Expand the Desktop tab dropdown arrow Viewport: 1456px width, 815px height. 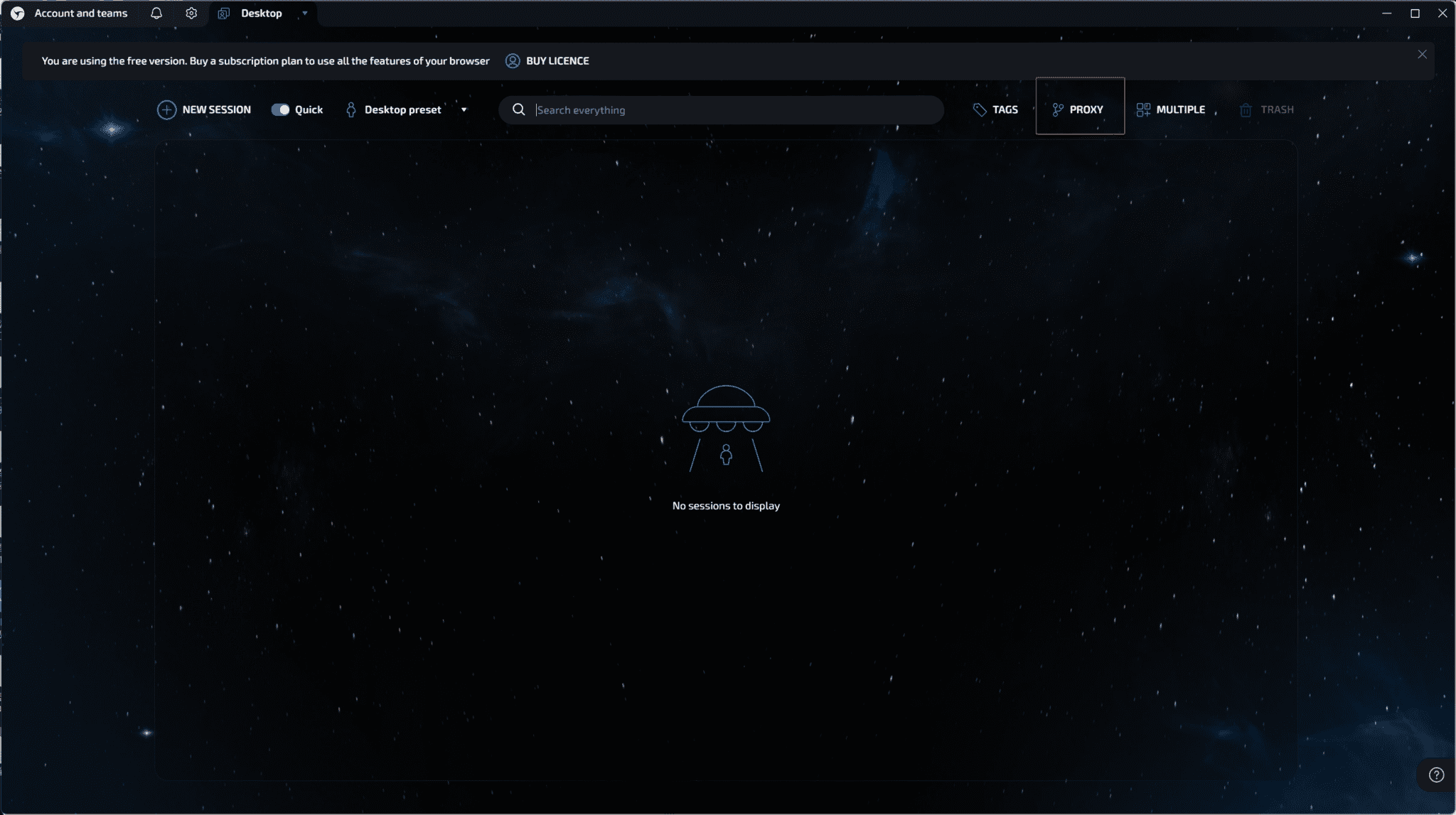tap(305, 13)
